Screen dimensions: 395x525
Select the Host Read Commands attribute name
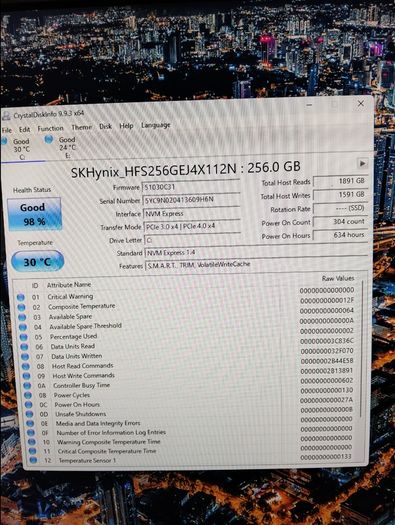tap(83, 366)
